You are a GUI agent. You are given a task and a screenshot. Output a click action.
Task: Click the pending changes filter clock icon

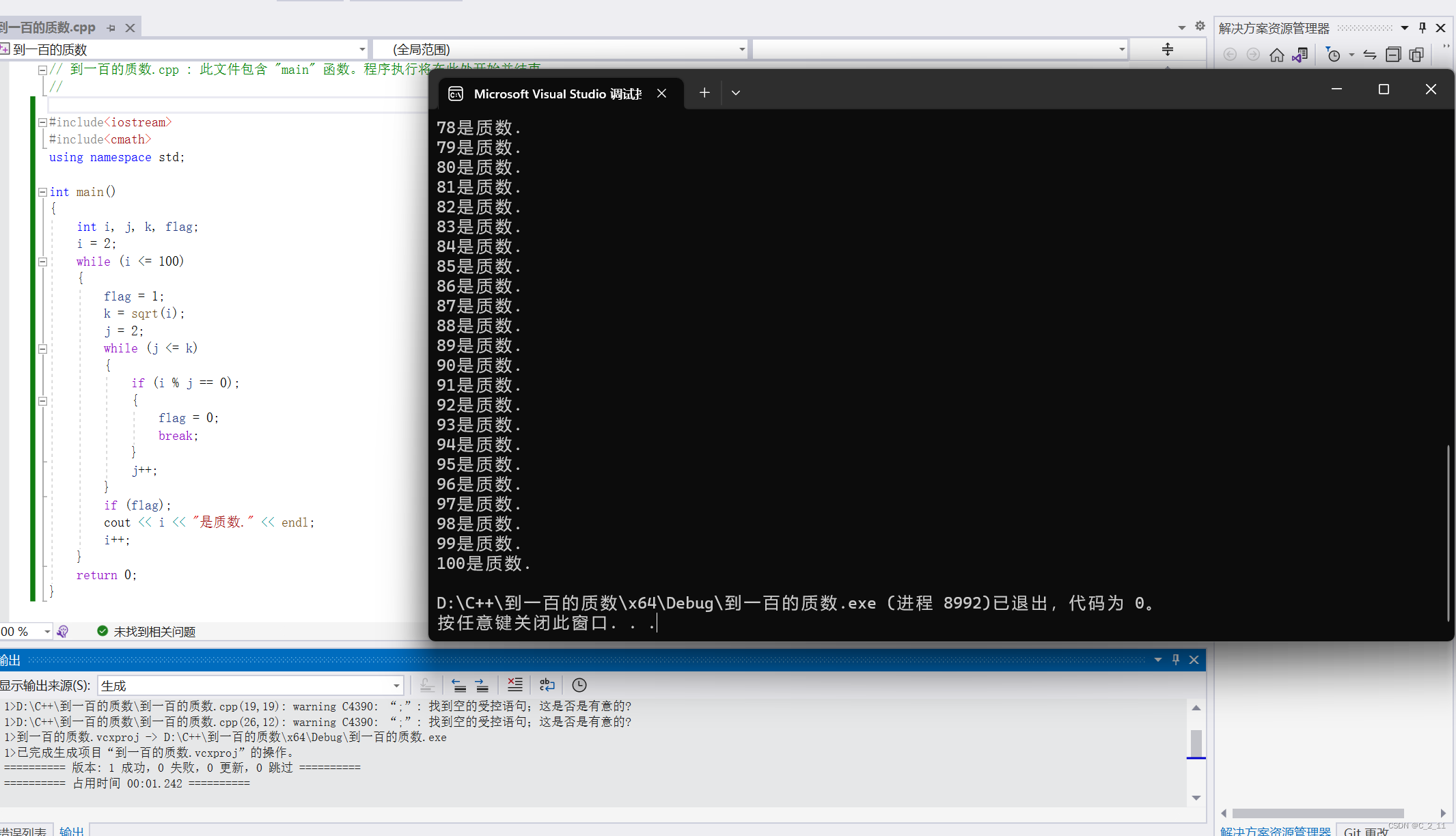point(1333,55)
